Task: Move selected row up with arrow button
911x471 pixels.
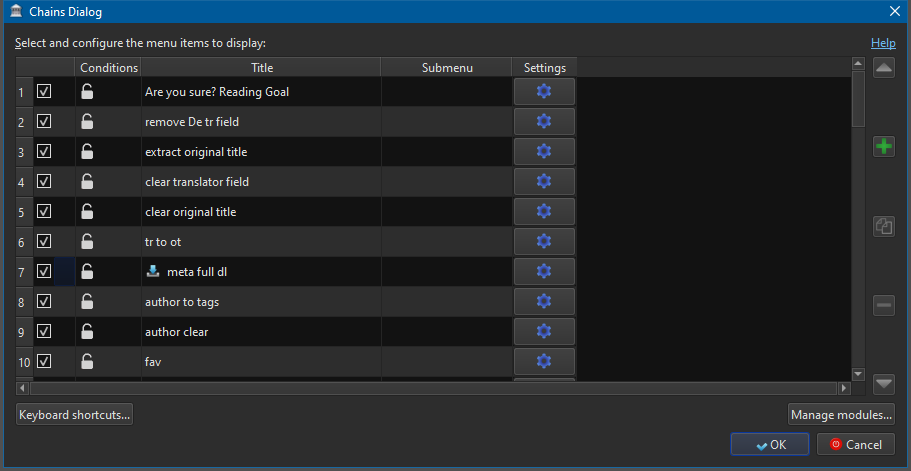Action: click(x=884, y=67)
